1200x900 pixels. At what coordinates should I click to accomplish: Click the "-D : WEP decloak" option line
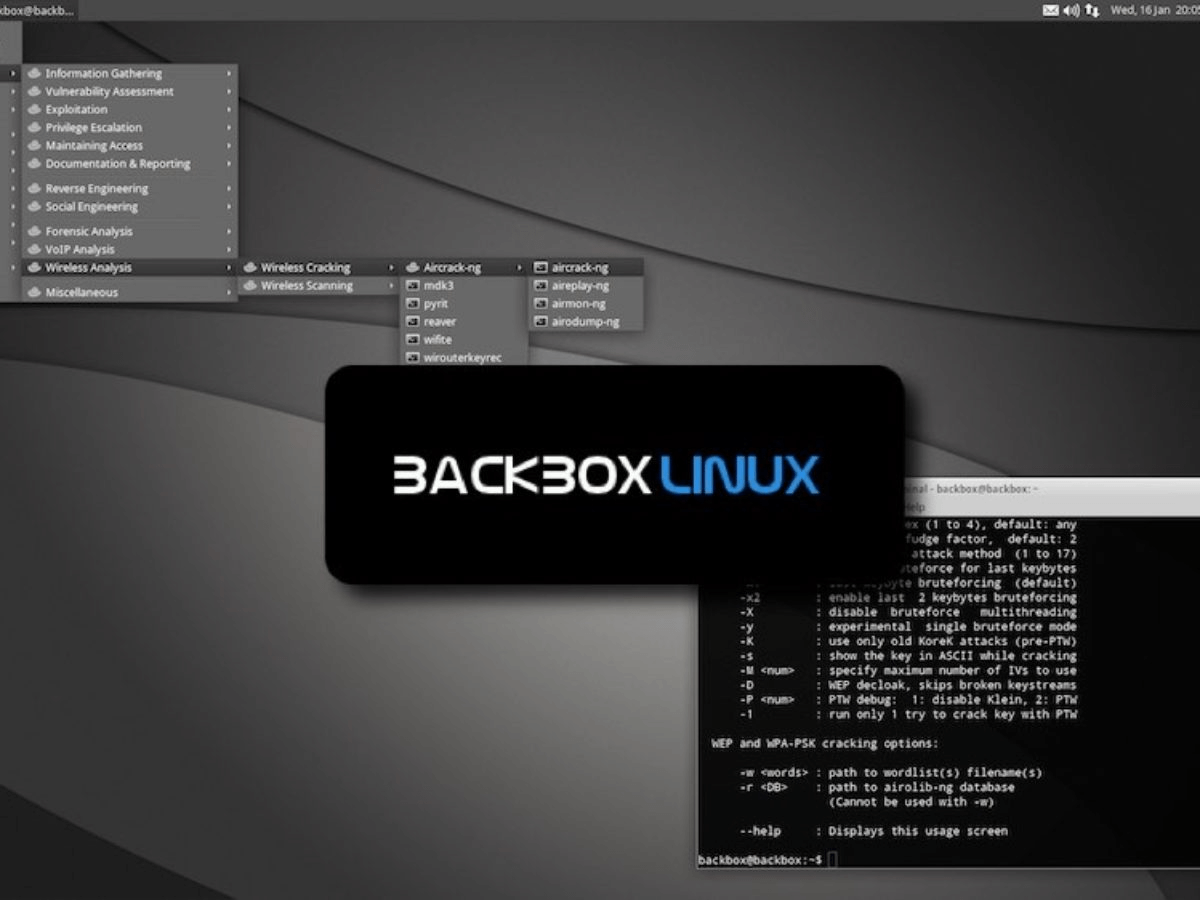pos(908,685)
